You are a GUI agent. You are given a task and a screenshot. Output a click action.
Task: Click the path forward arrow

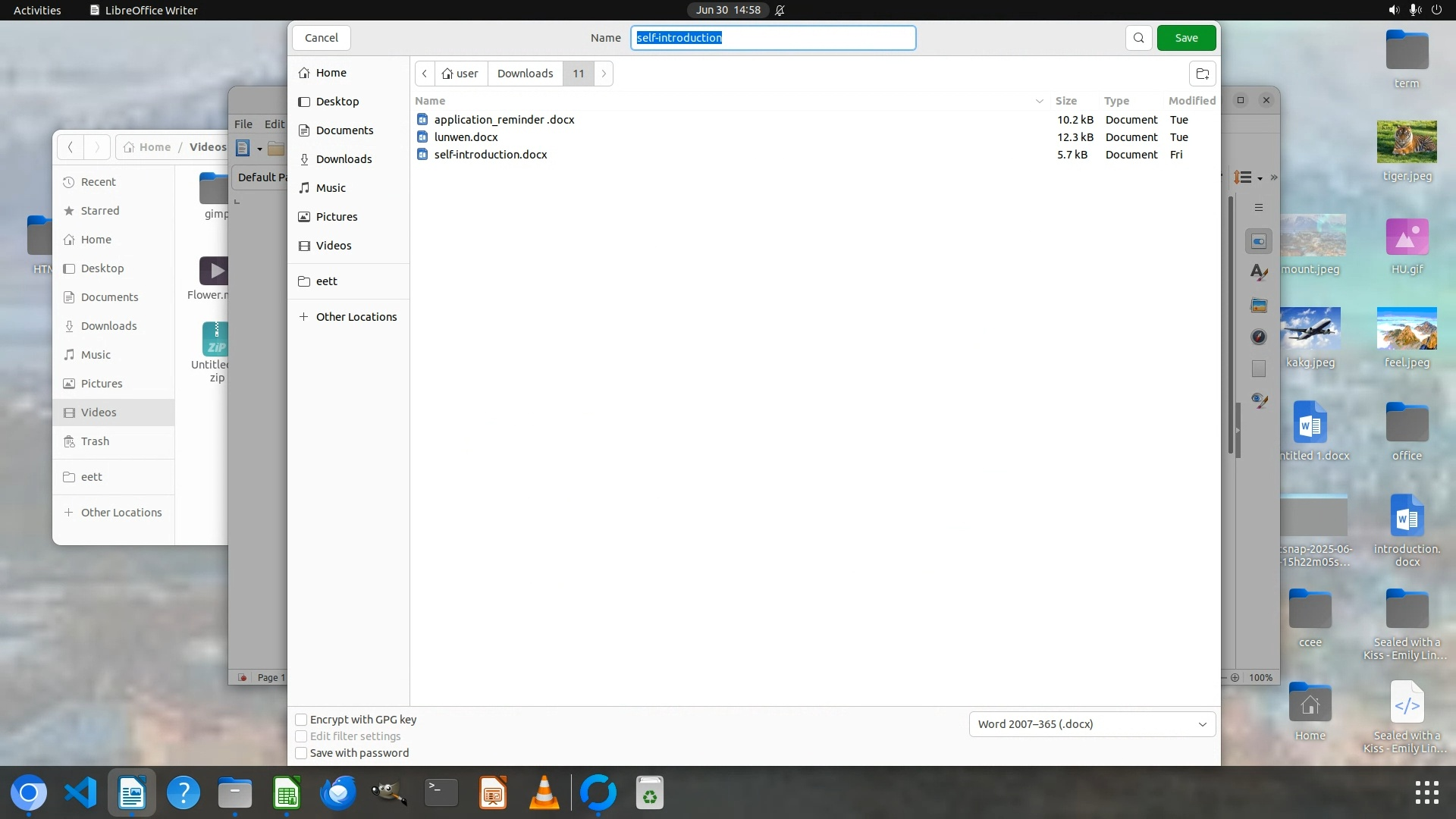click(x=604, y=74)
